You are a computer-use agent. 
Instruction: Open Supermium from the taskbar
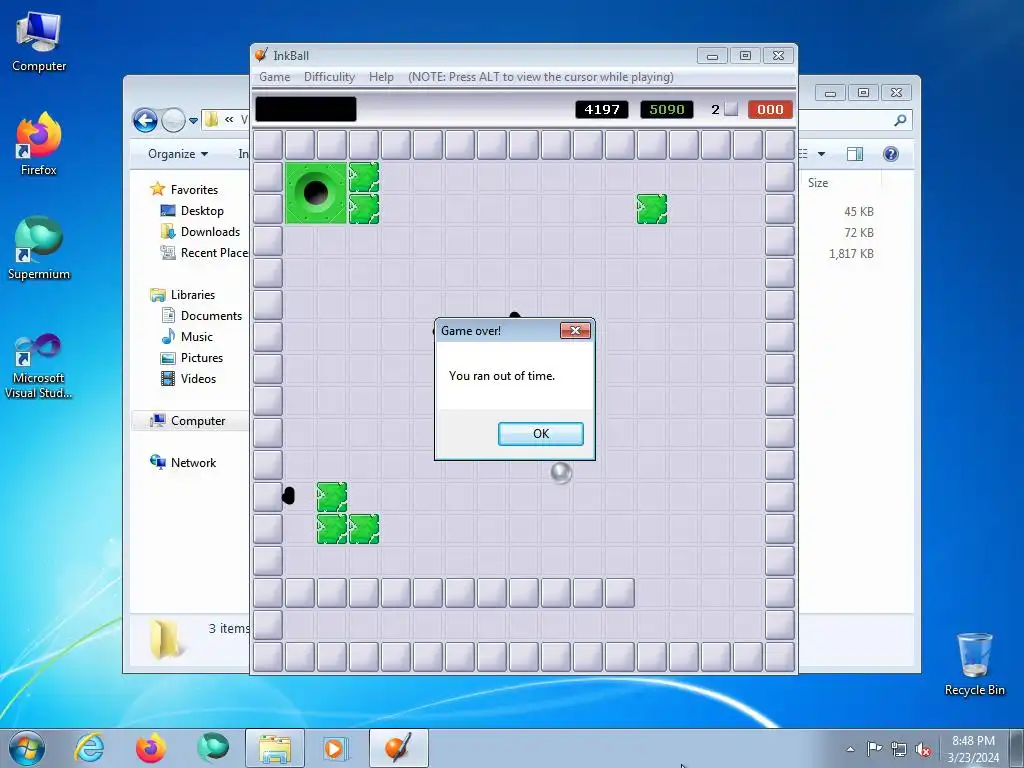(213, 748)
